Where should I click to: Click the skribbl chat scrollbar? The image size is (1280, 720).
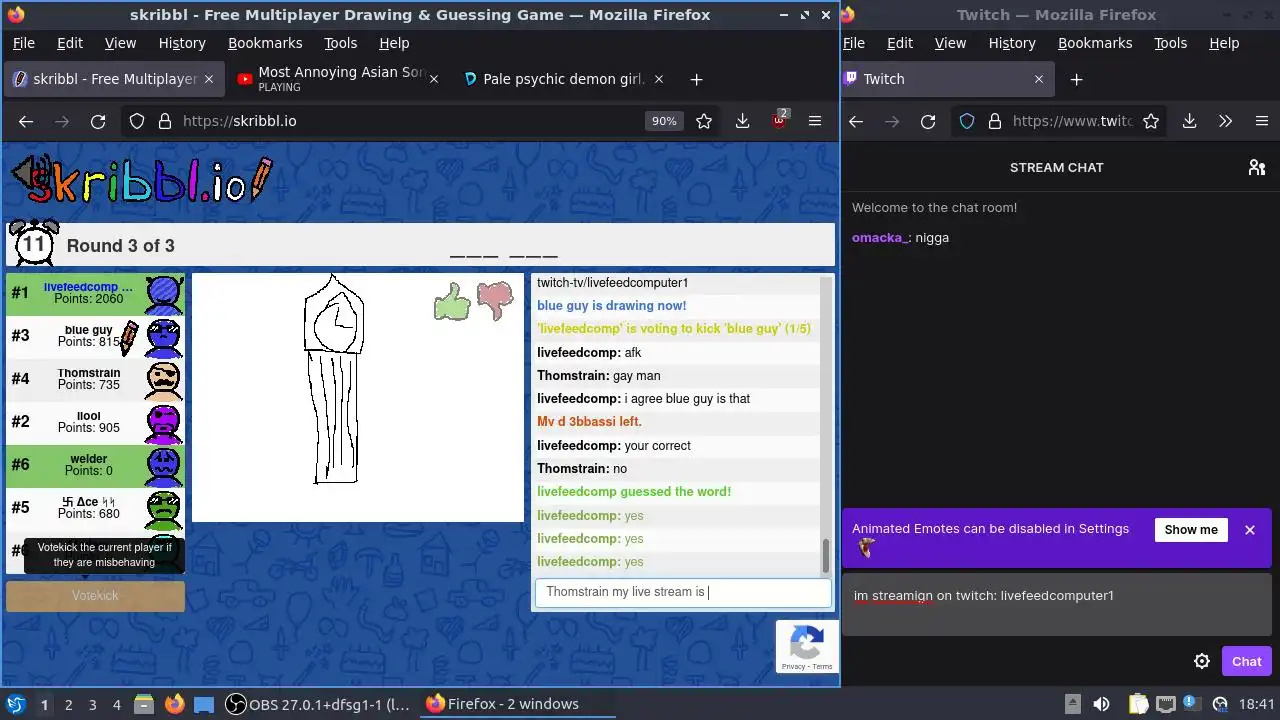tap(826, 556)
